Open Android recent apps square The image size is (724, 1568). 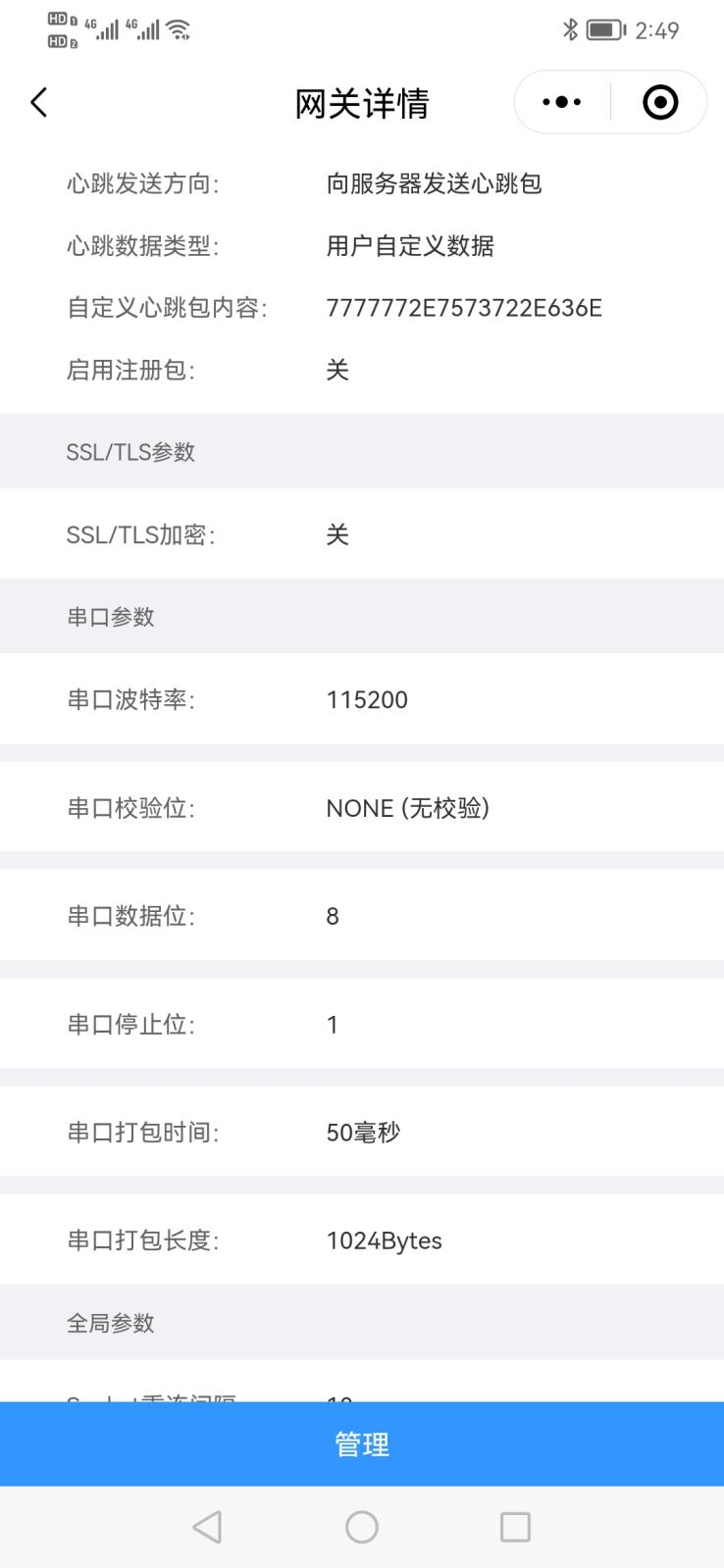click(x=515, y=1527)
